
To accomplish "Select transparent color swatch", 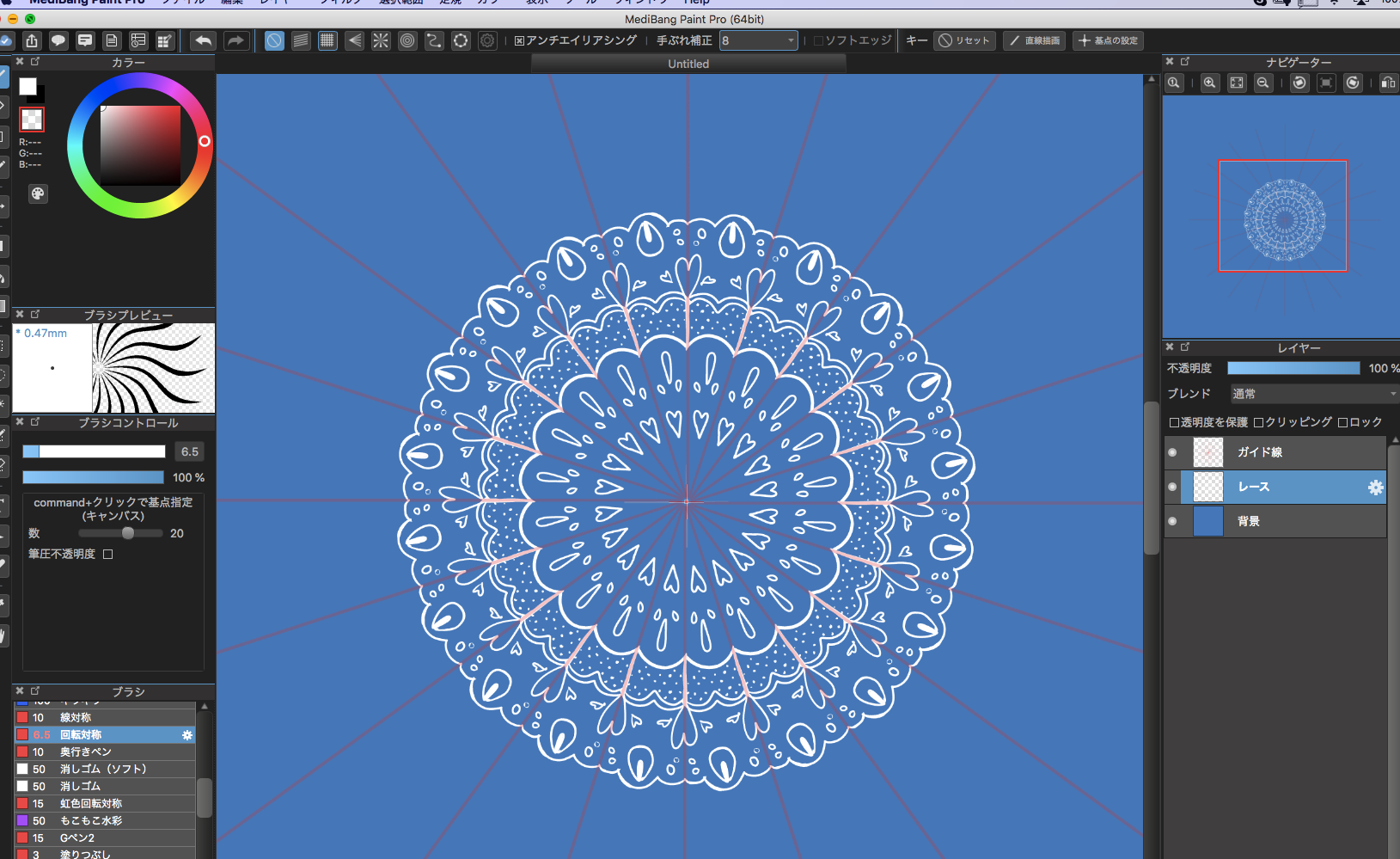I will 32,120.
